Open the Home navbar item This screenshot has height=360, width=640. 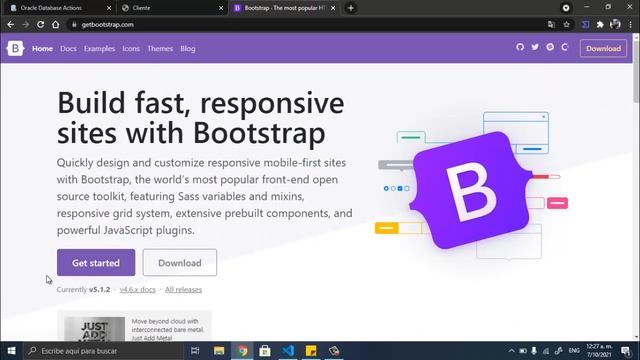click(42, 49)
